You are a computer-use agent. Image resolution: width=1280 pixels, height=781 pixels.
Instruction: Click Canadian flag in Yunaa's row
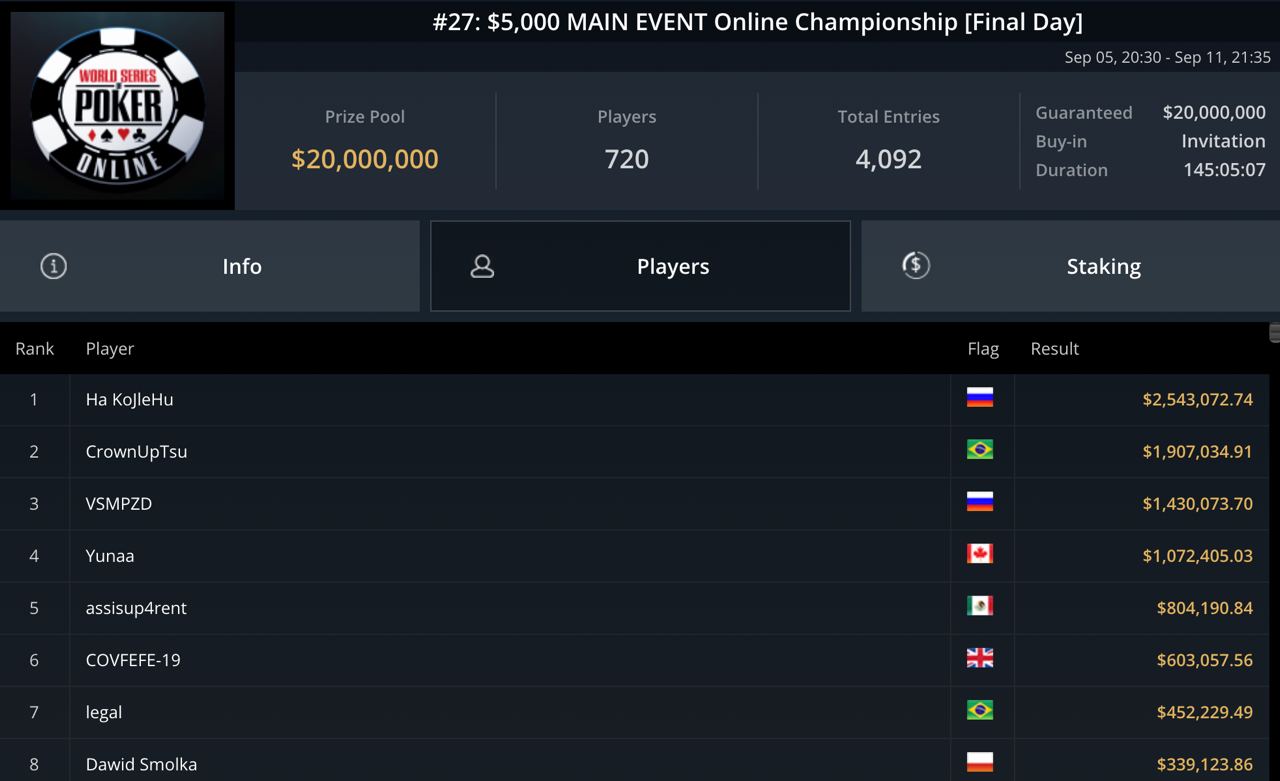[x=980, y=555]
